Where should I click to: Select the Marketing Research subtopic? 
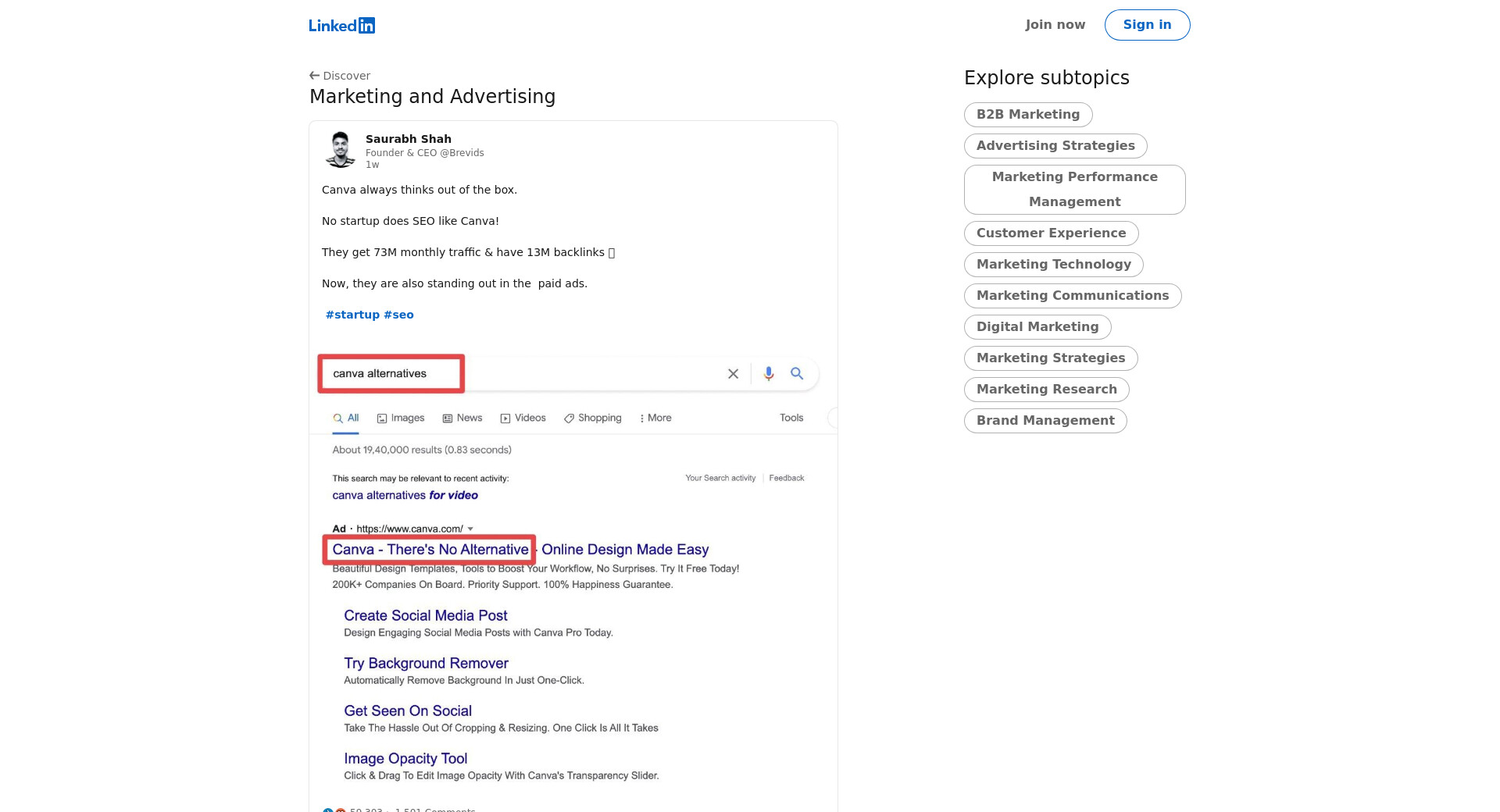1046,390
